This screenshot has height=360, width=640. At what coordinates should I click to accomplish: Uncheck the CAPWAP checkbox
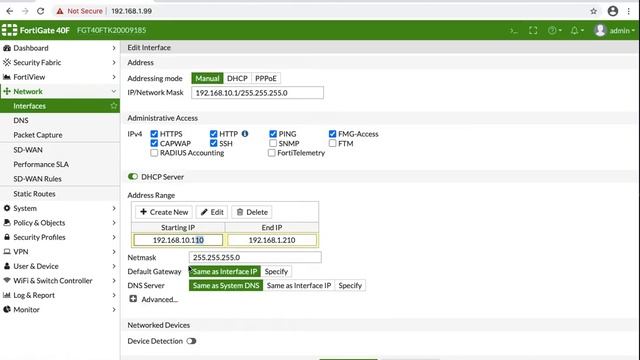154,143
